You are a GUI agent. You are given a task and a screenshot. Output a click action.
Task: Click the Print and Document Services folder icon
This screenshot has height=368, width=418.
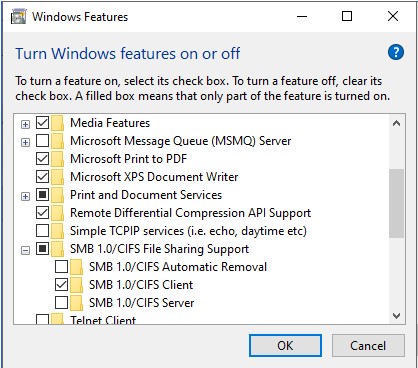tap(57, 195)
